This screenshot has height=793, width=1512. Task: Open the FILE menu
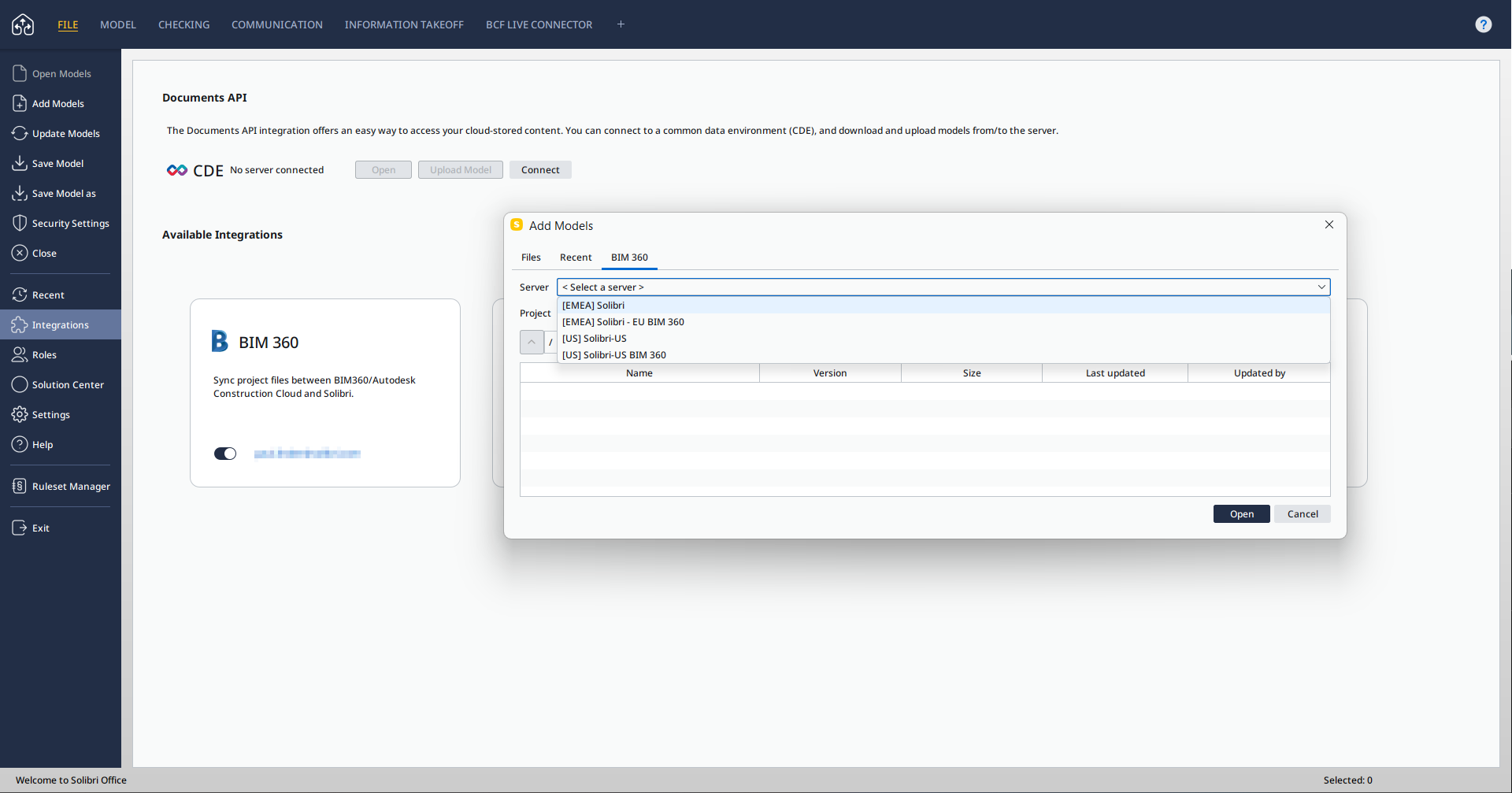(x=68, y=24)
